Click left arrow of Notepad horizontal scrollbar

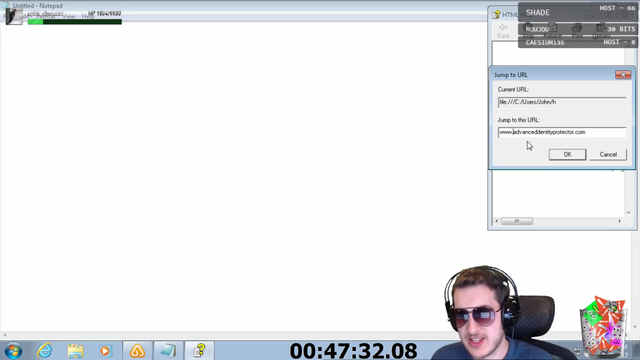5,335
